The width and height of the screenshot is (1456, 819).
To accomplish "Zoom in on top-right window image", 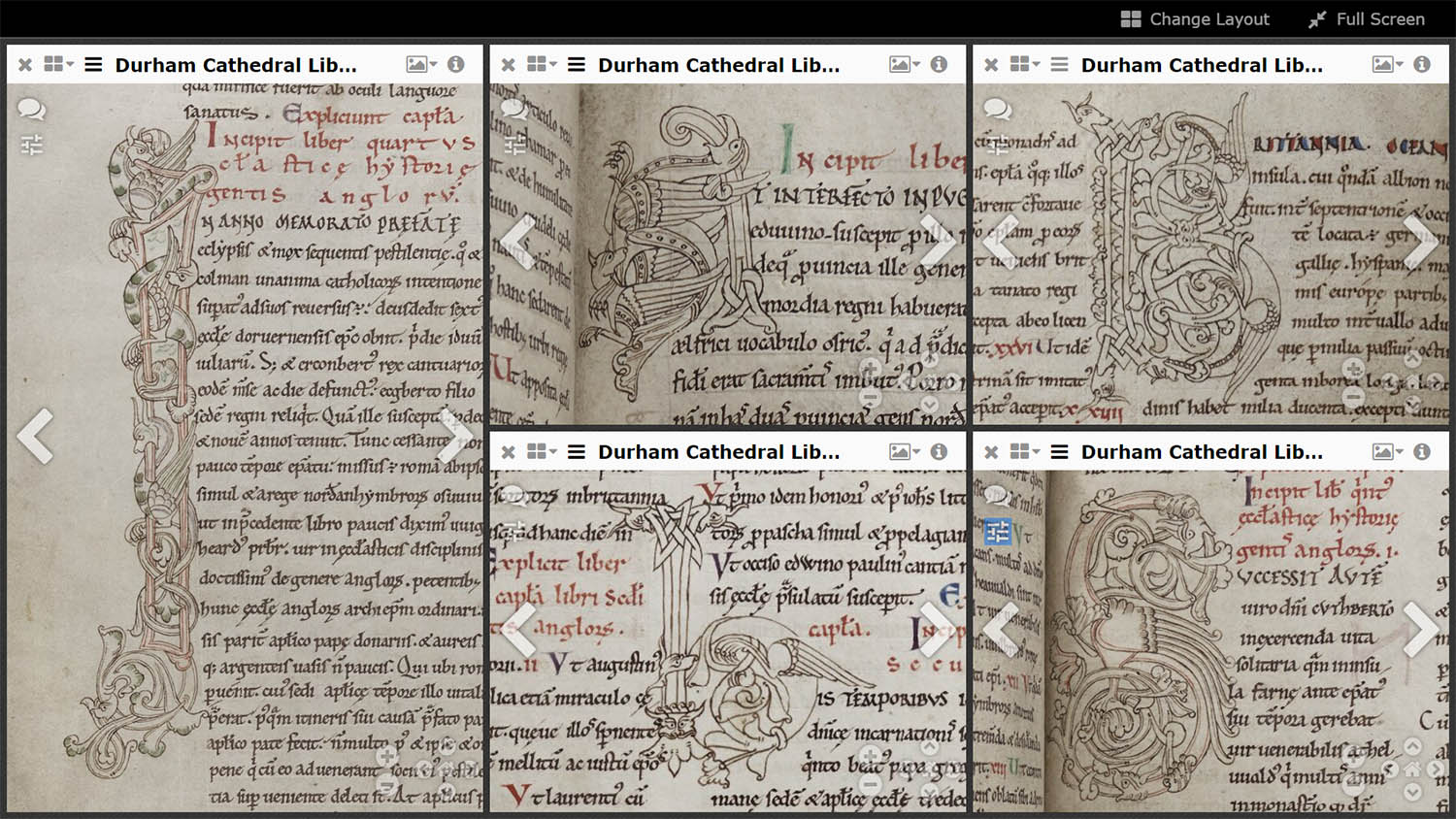I will click(1354, 369).
